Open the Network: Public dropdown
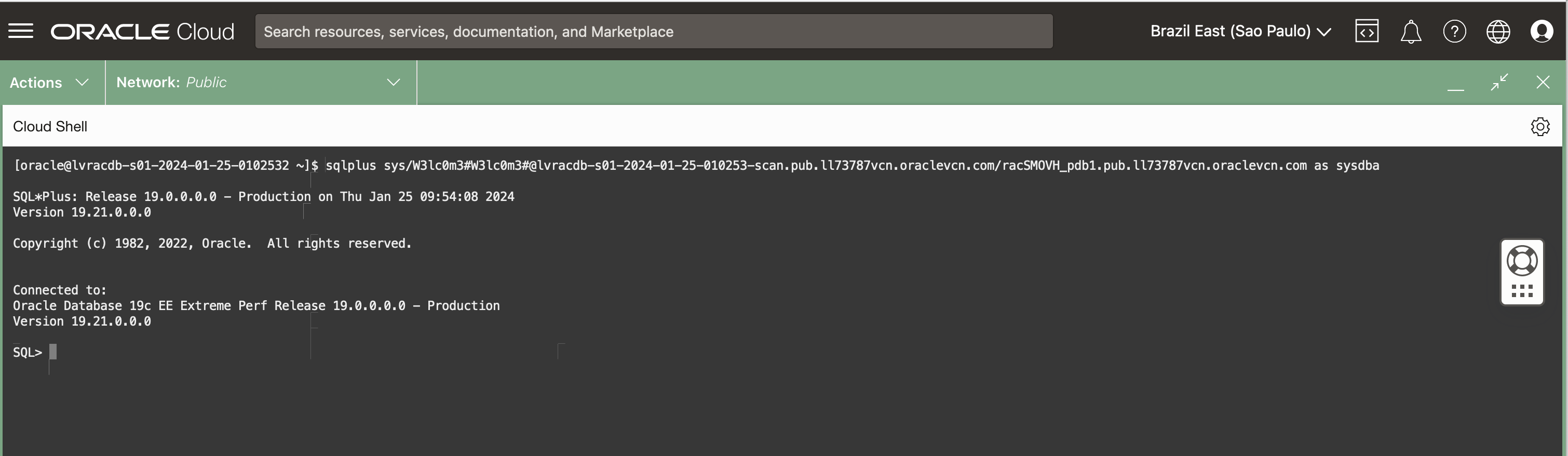Screen dimensions: 1568x456 [x=259, y=82]
